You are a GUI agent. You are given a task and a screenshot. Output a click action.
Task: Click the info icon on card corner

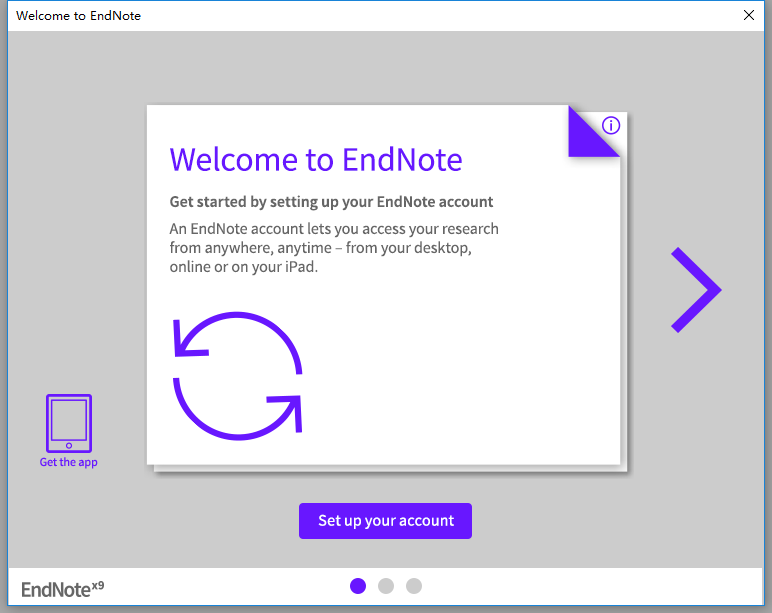click(611, 126)
